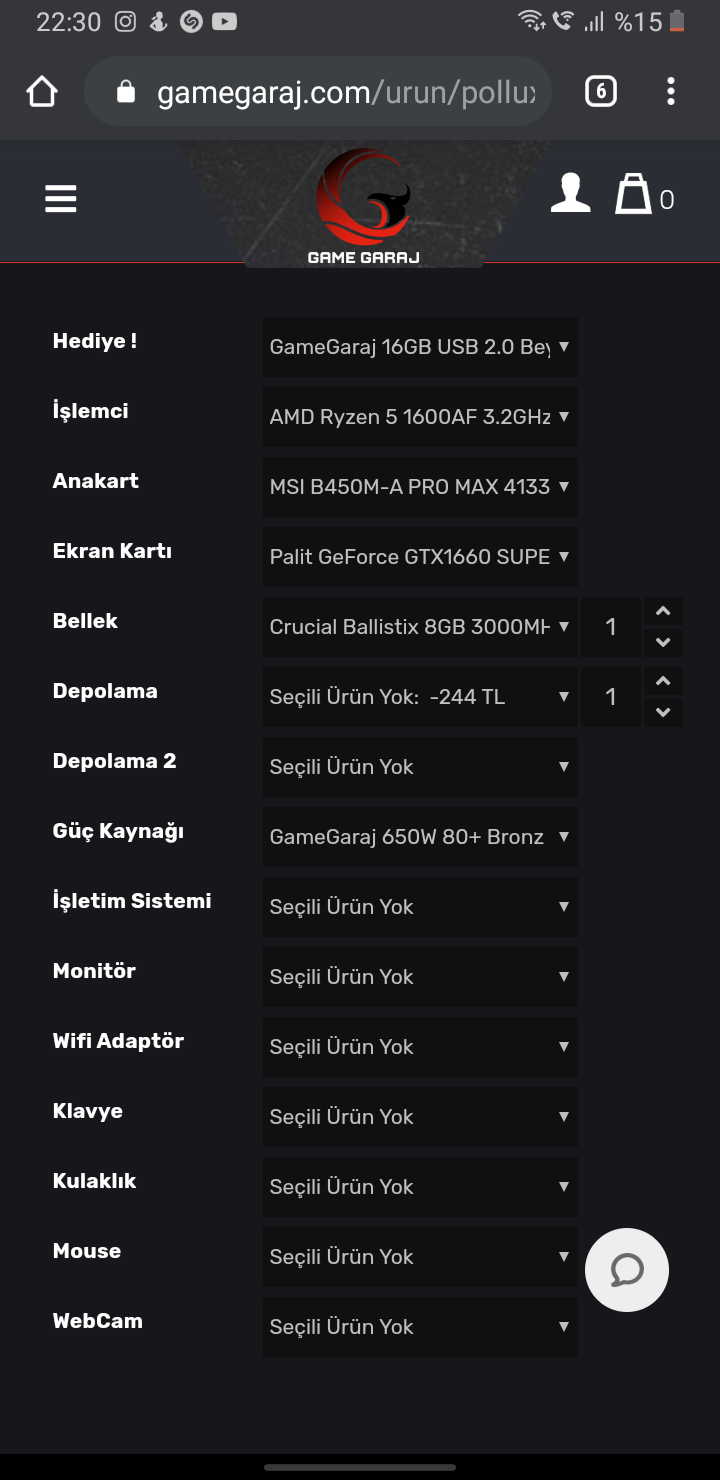The image size is (720, 1480).
Task: Open the live chat bubble
Action: click(x=627, y=1270)
